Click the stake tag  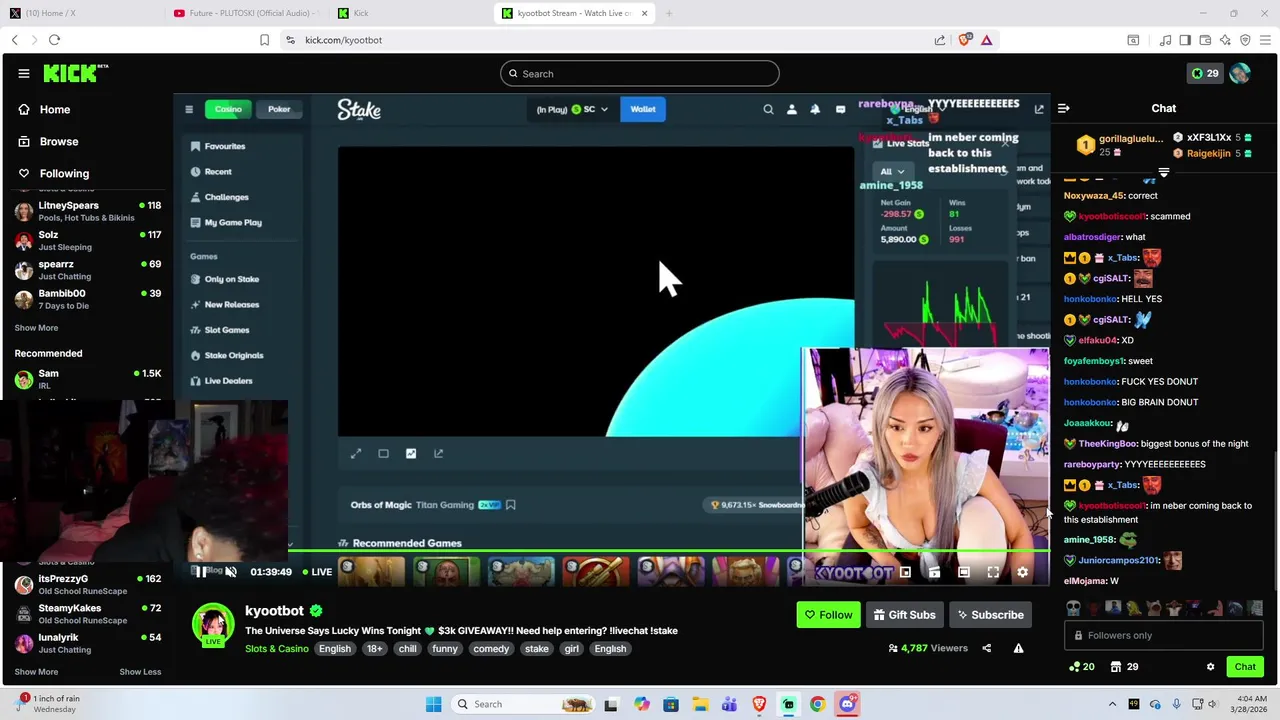[x=537, y=649]
